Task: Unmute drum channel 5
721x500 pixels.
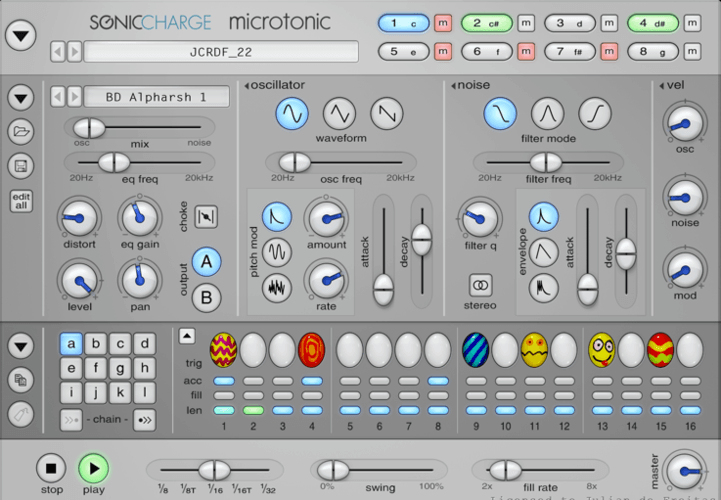Action: click(443, 52)
